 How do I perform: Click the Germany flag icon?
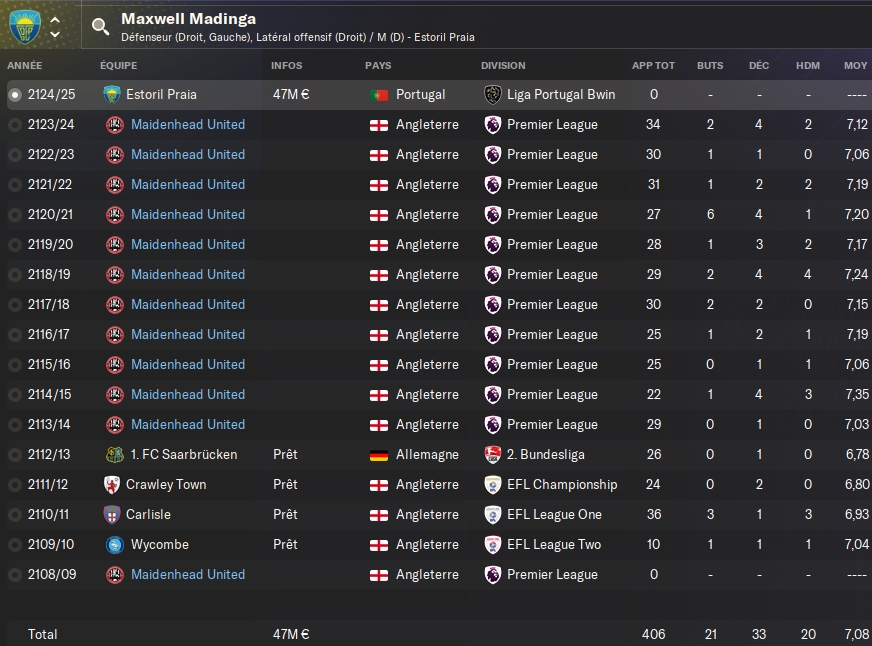click(379, 454)
